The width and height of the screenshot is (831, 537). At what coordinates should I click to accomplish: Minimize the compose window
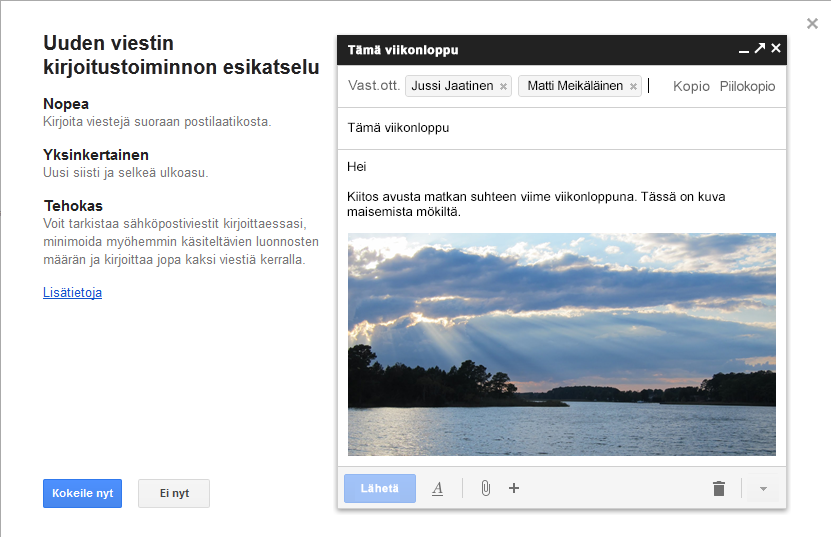[743, 49]
